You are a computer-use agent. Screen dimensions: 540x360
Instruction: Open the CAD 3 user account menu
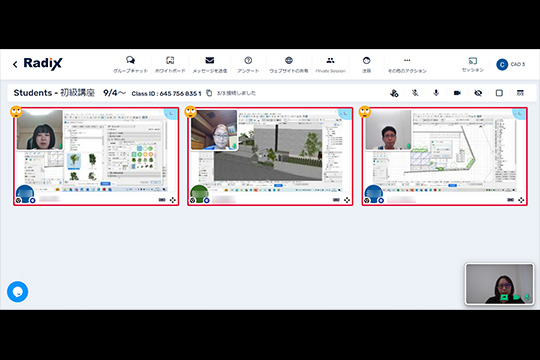tap(510, 64)
